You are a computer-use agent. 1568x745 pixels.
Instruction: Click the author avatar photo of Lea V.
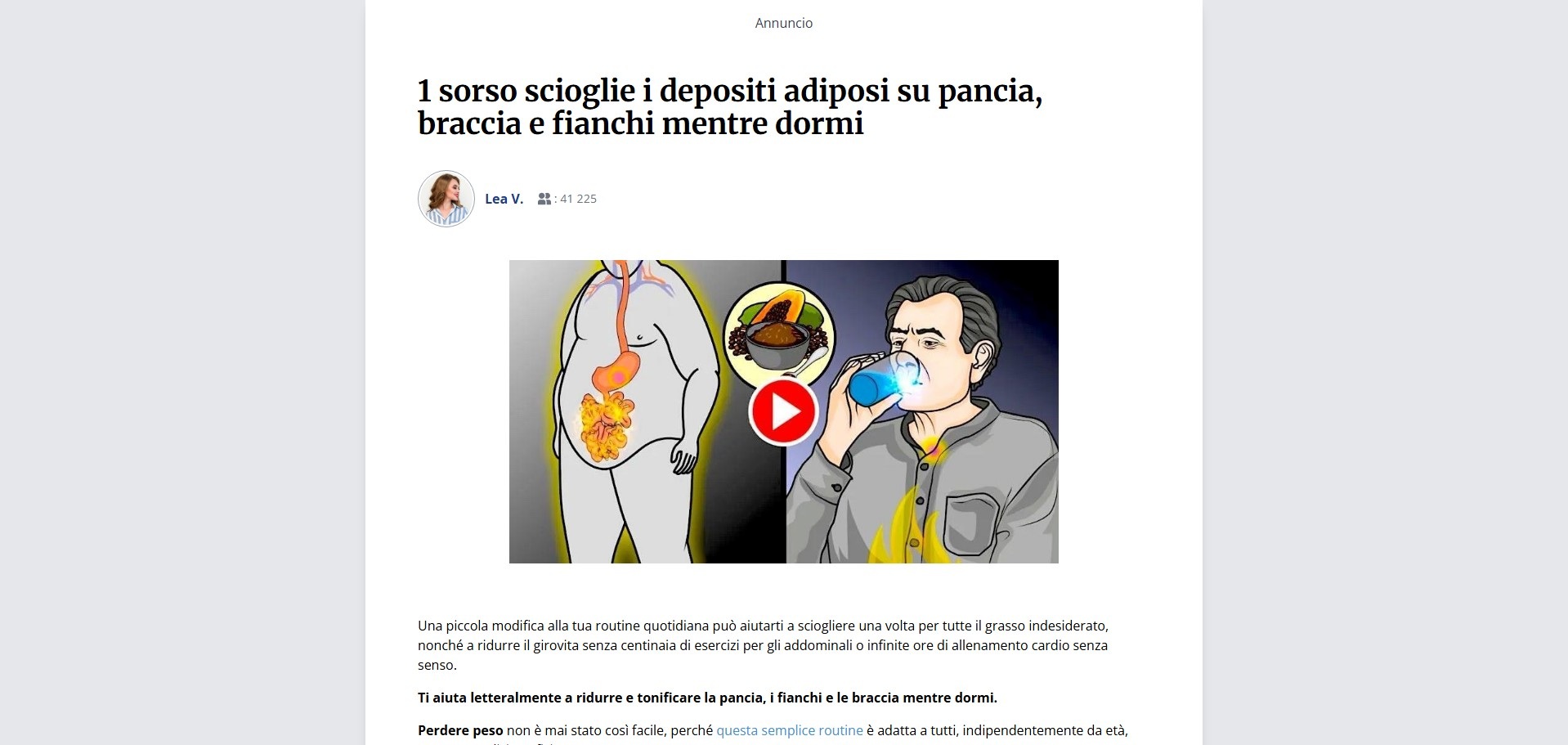click(x=446, y=199)
